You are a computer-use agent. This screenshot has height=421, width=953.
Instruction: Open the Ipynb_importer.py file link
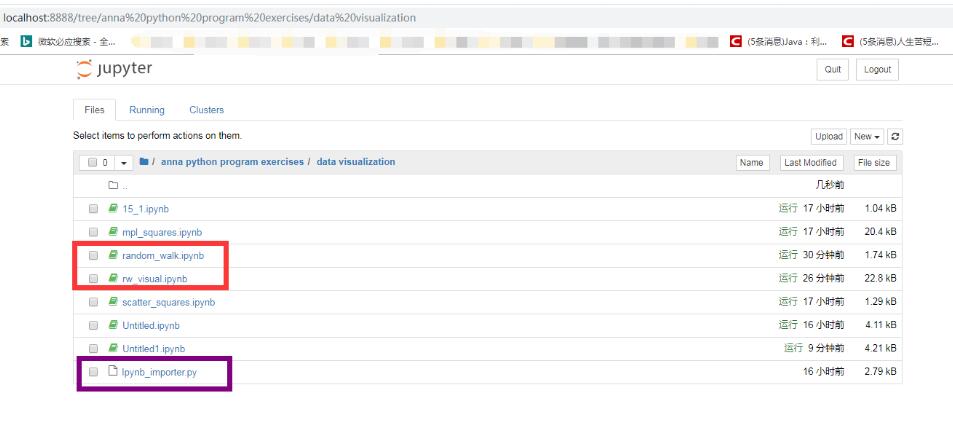point(159,372)
